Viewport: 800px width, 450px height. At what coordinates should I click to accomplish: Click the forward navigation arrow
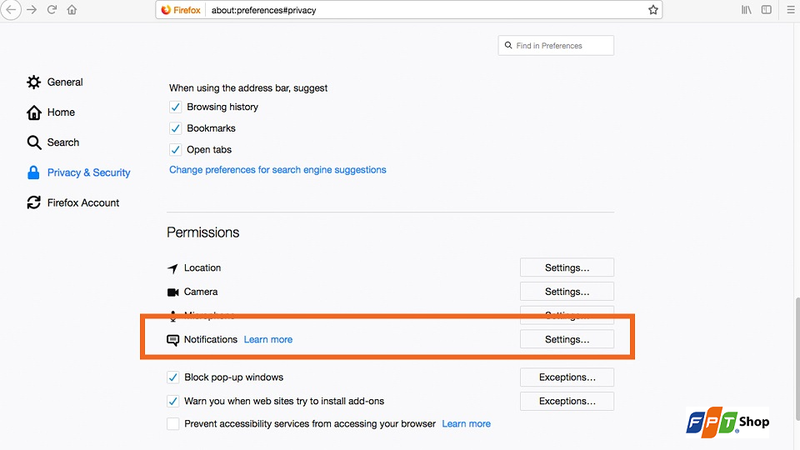[32, 10]
